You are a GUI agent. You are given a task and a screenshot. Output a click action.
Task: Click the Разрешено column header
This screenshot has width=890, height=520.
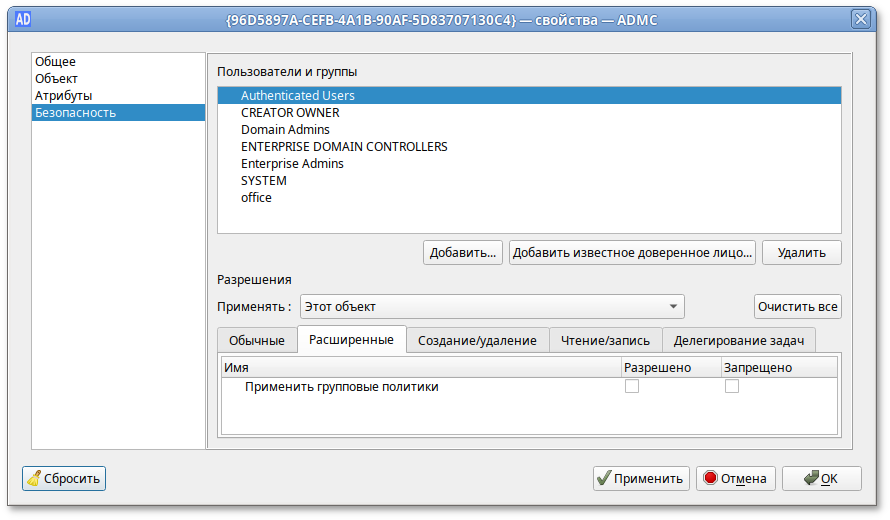(x=671, y=367)
